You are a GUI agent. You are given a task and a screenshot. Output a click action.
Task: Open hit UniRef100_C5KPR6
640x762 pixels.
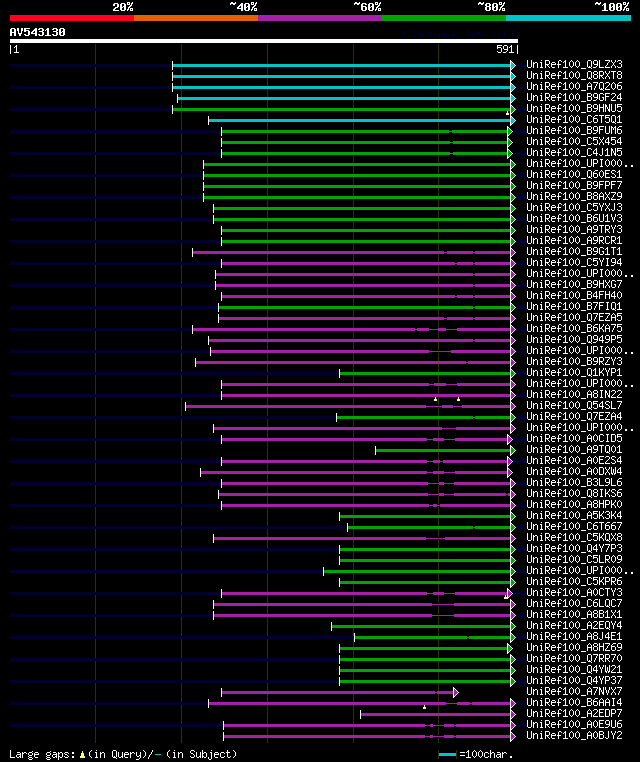click(x=574, y=581)
